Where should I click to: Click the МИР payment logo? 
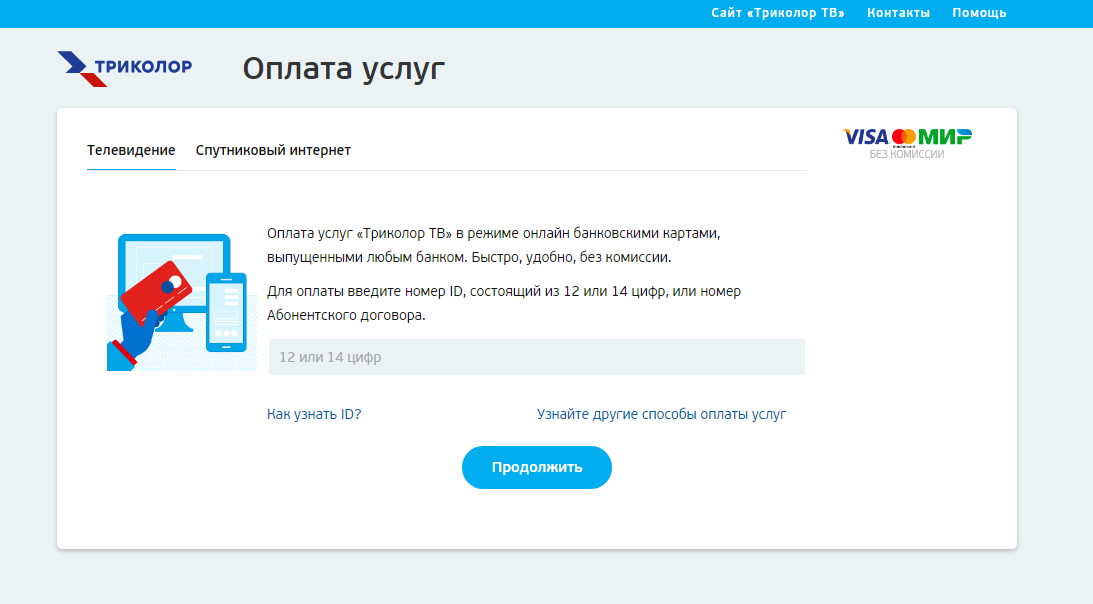(x=945, y=137)
